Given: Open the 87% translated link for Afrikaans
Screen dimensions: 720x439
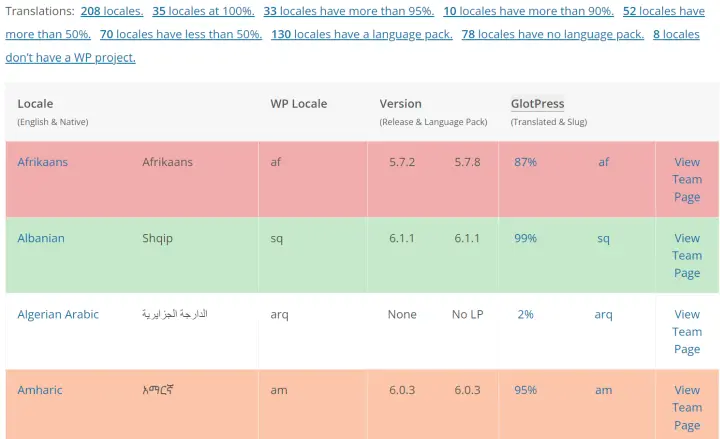Looking at the screenshot, I should tap(525, 162).
